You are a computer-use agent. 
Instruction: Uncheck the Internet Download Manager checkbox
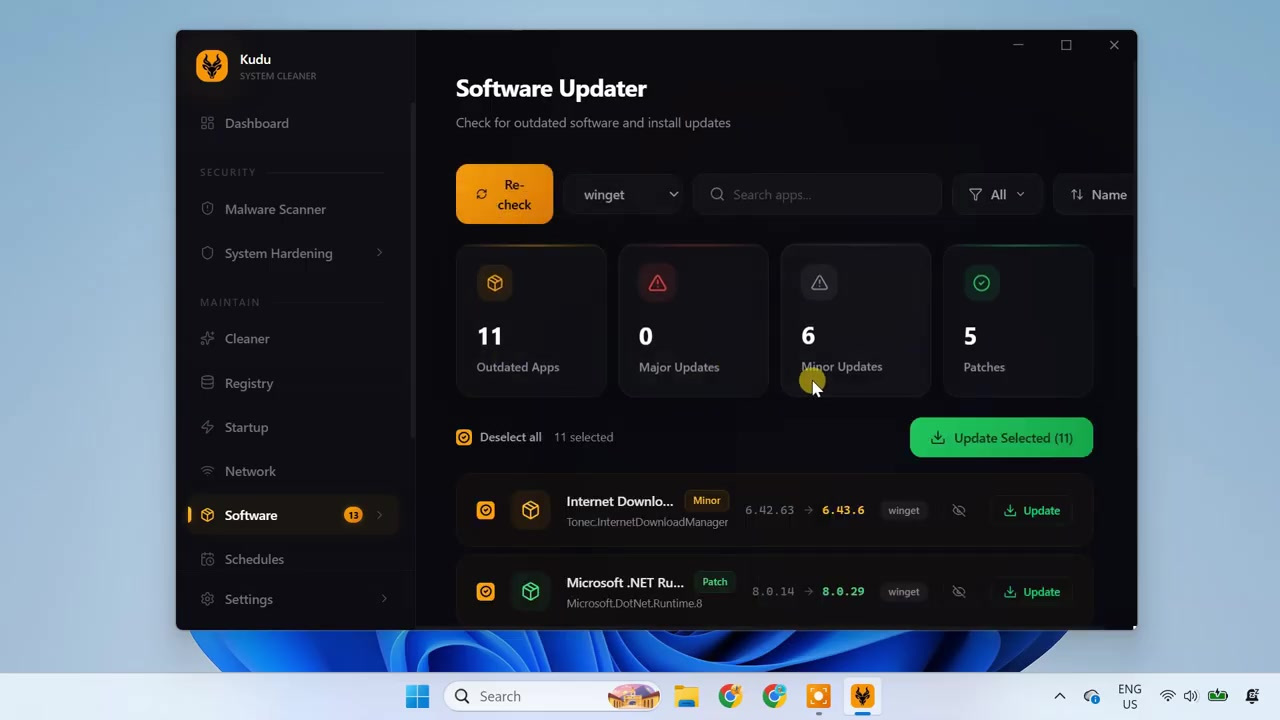[485, 510]
